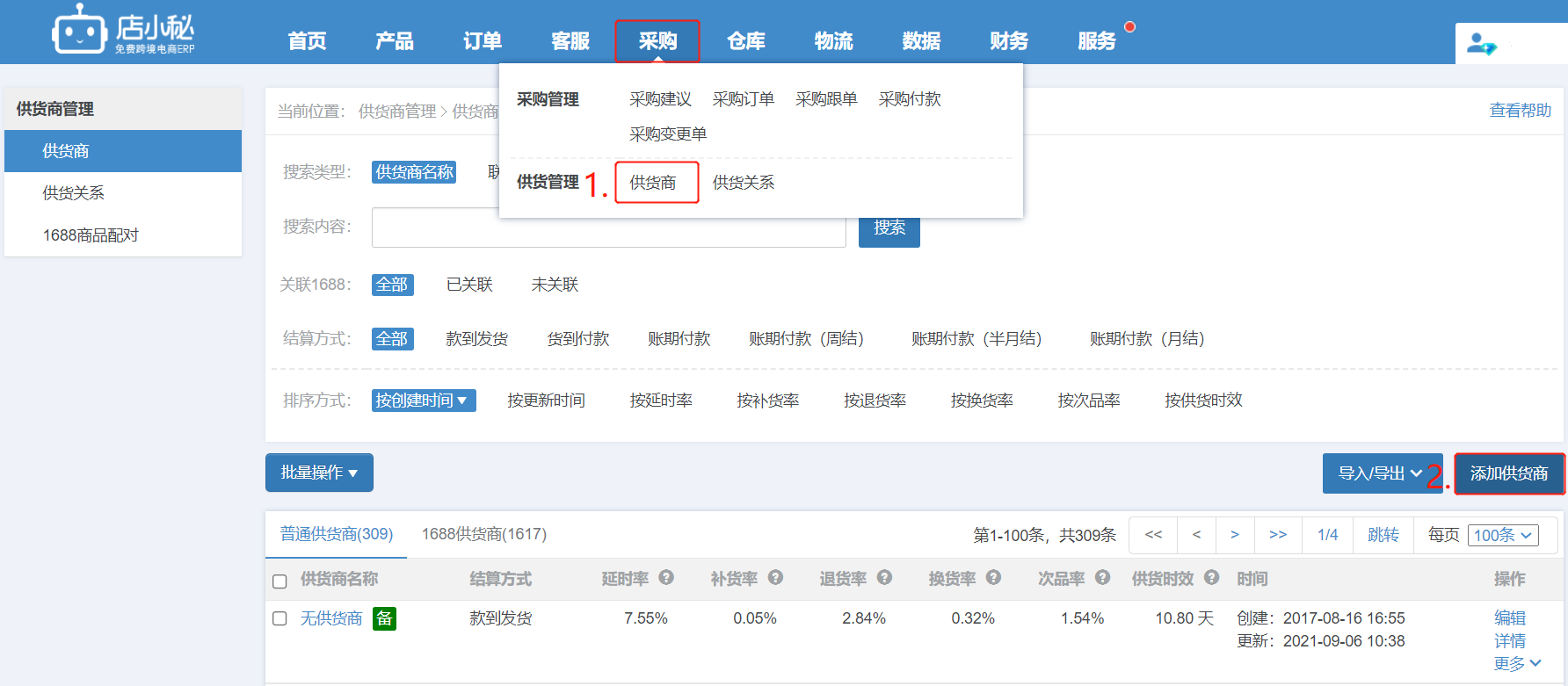This screenshot has height=686, width=1568.
Task: Open the 服务 menu
Action: 1097,41
